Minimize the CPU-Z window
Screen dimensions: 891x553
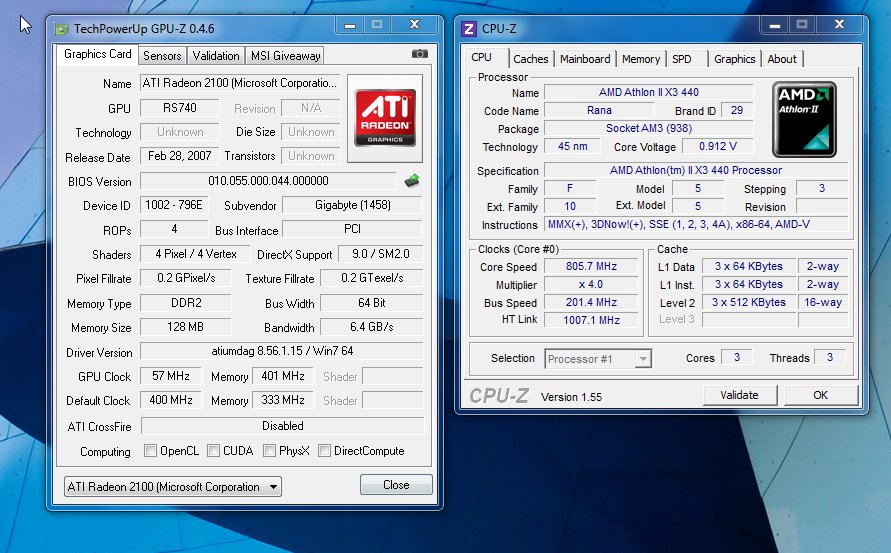[775, 25]
